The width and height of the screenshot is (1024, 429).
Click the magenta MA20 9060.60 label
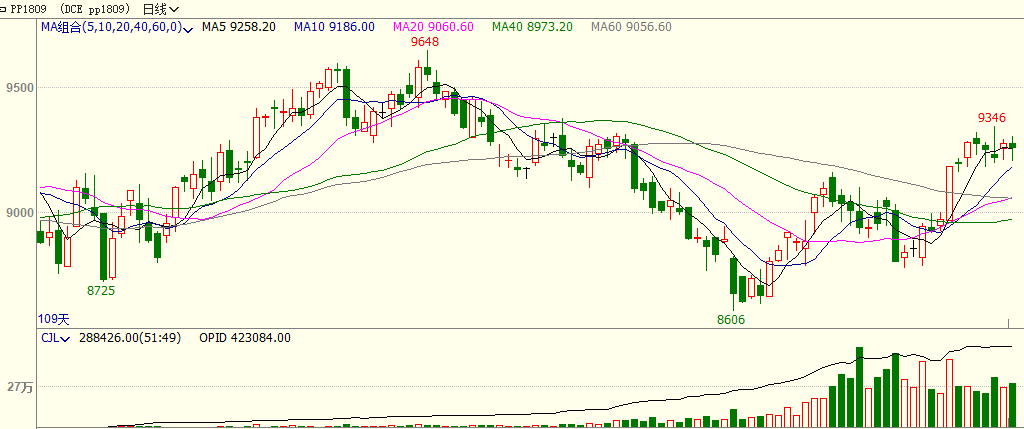tap(432, 27)
